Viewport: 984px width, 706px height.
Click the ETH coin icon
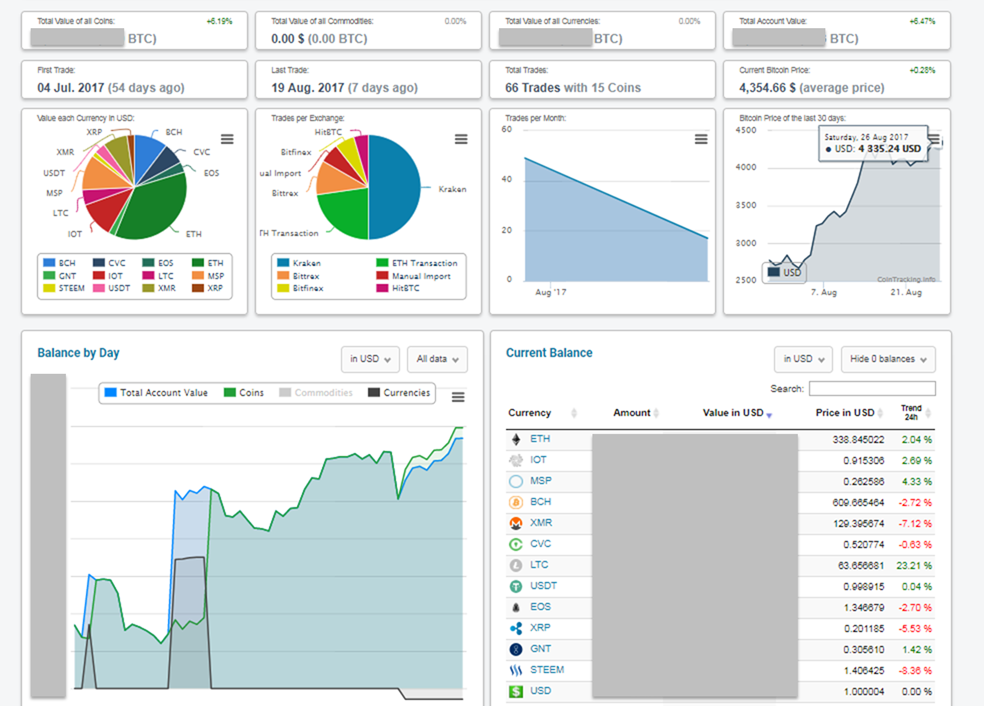(516, 439)
